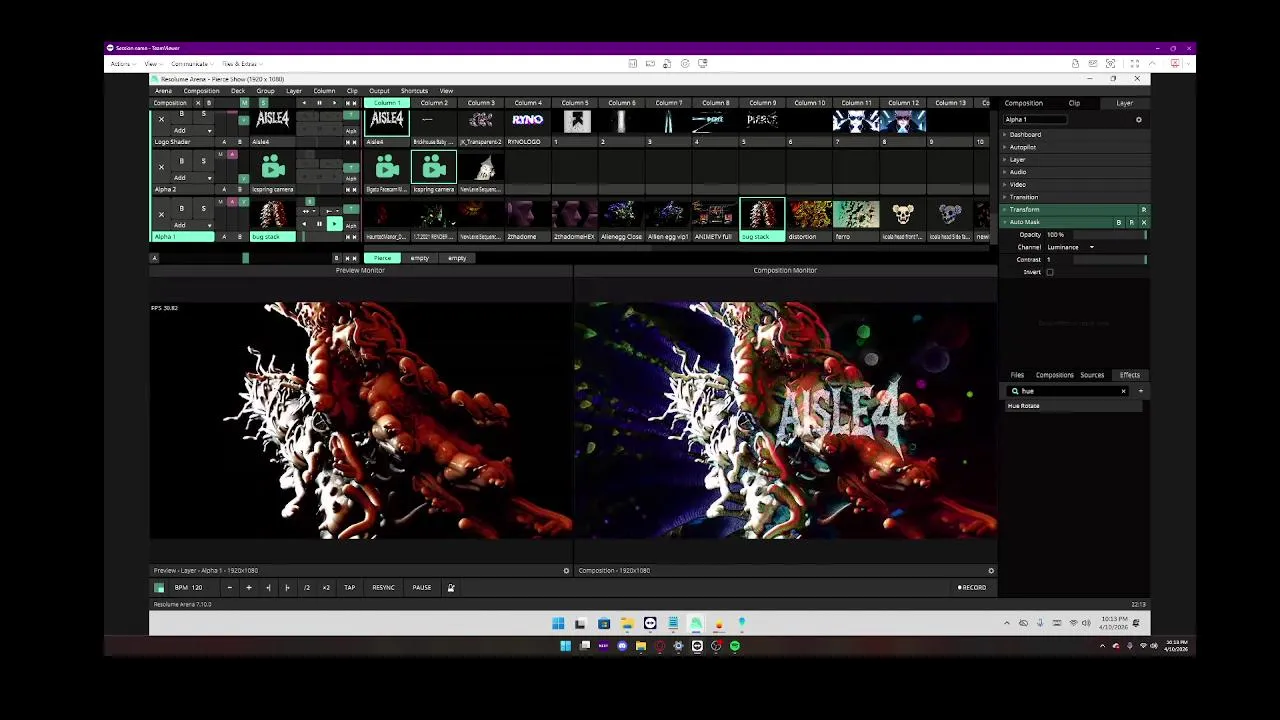Trigger the Elgato Facecam camera clip
Image resolution: width=1280 pixels, height=720 pixels.
(x=387, y=169)
